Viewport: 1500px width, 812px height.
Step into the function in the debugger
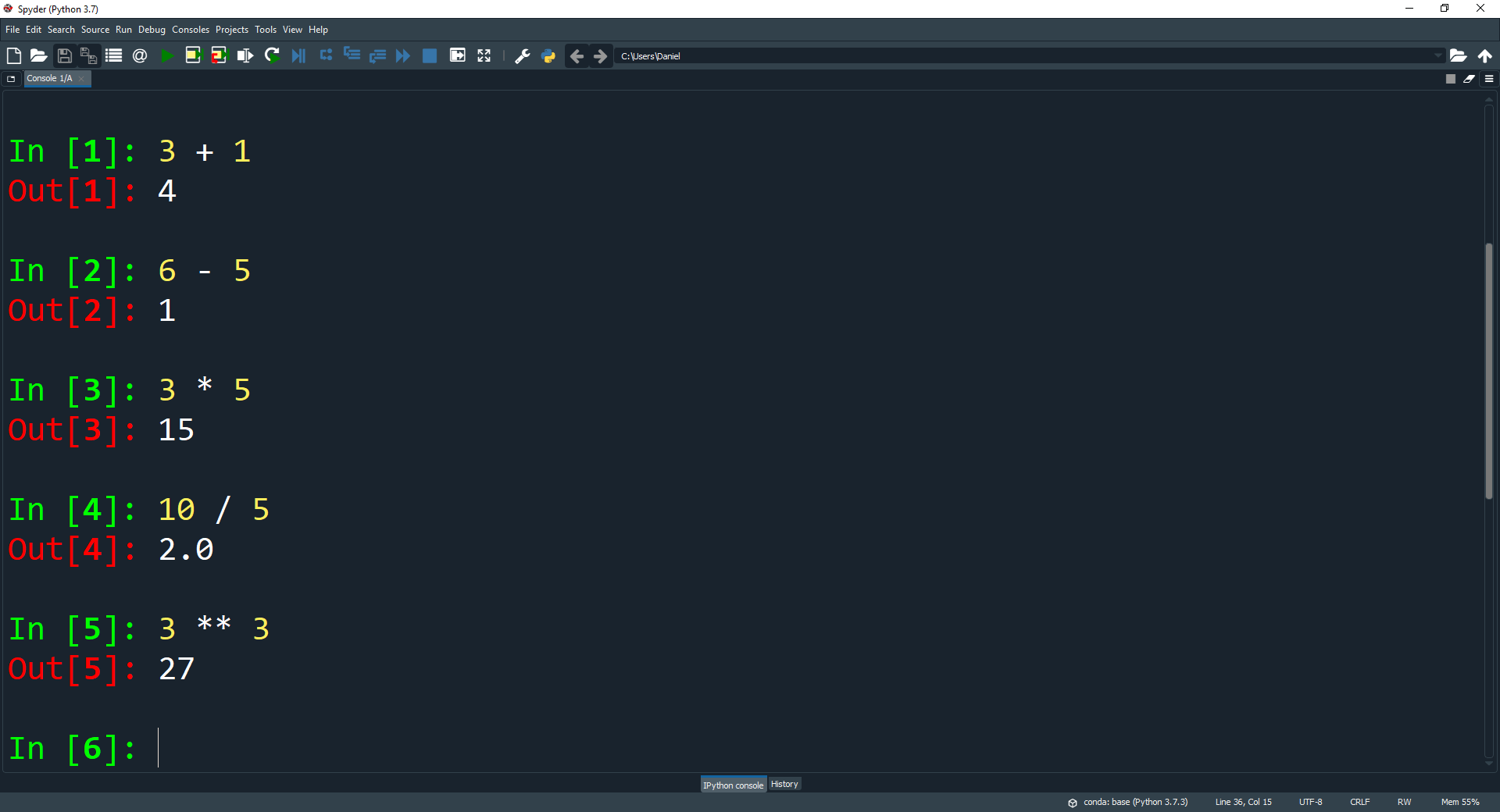click(x=352, y=55)
